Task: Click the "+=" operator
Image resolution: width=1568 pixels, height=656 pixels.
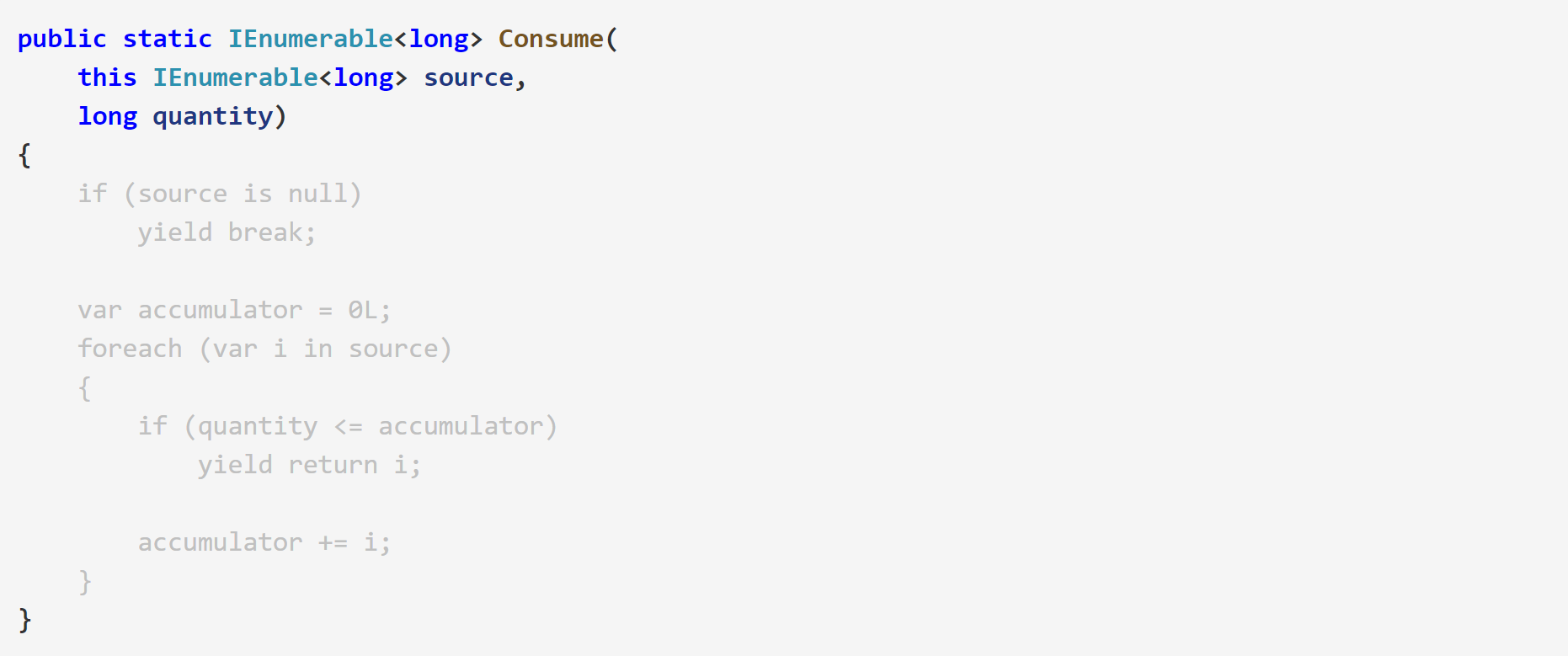Action: point(333,542)
